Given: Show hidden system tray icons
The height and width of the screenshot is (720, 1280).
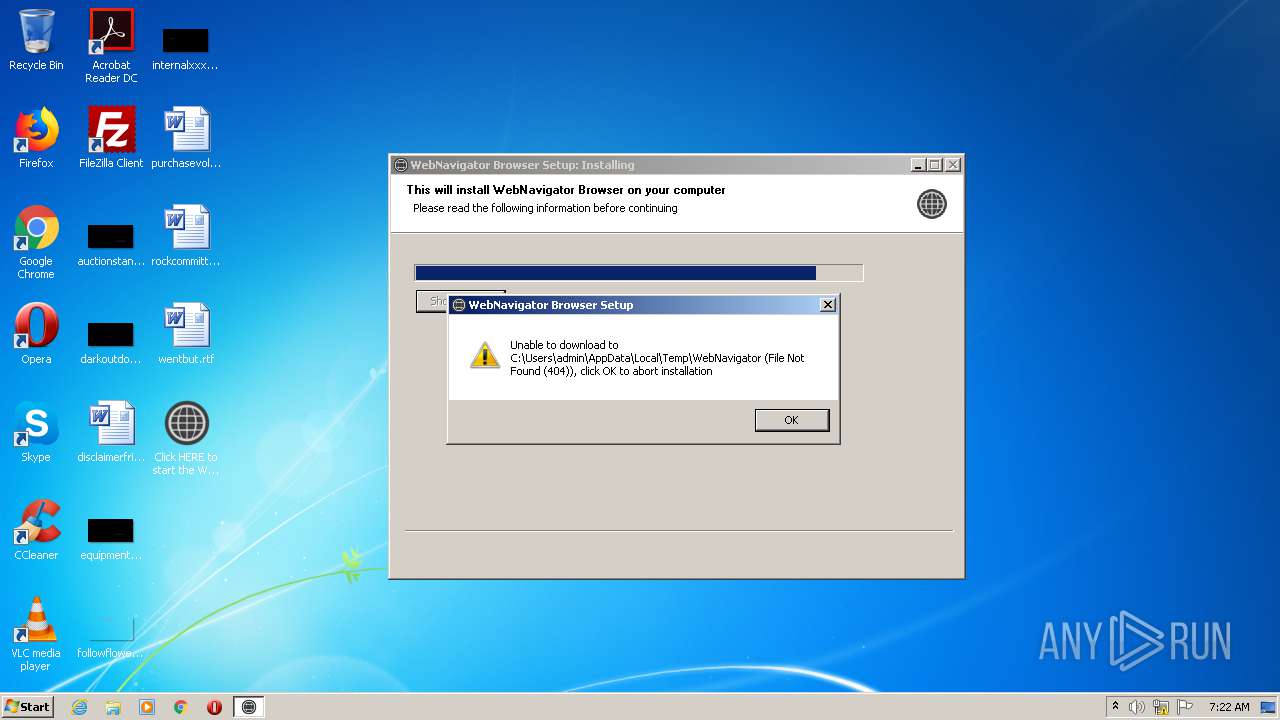Looking at the screenshot, I should click(1115, 707).
